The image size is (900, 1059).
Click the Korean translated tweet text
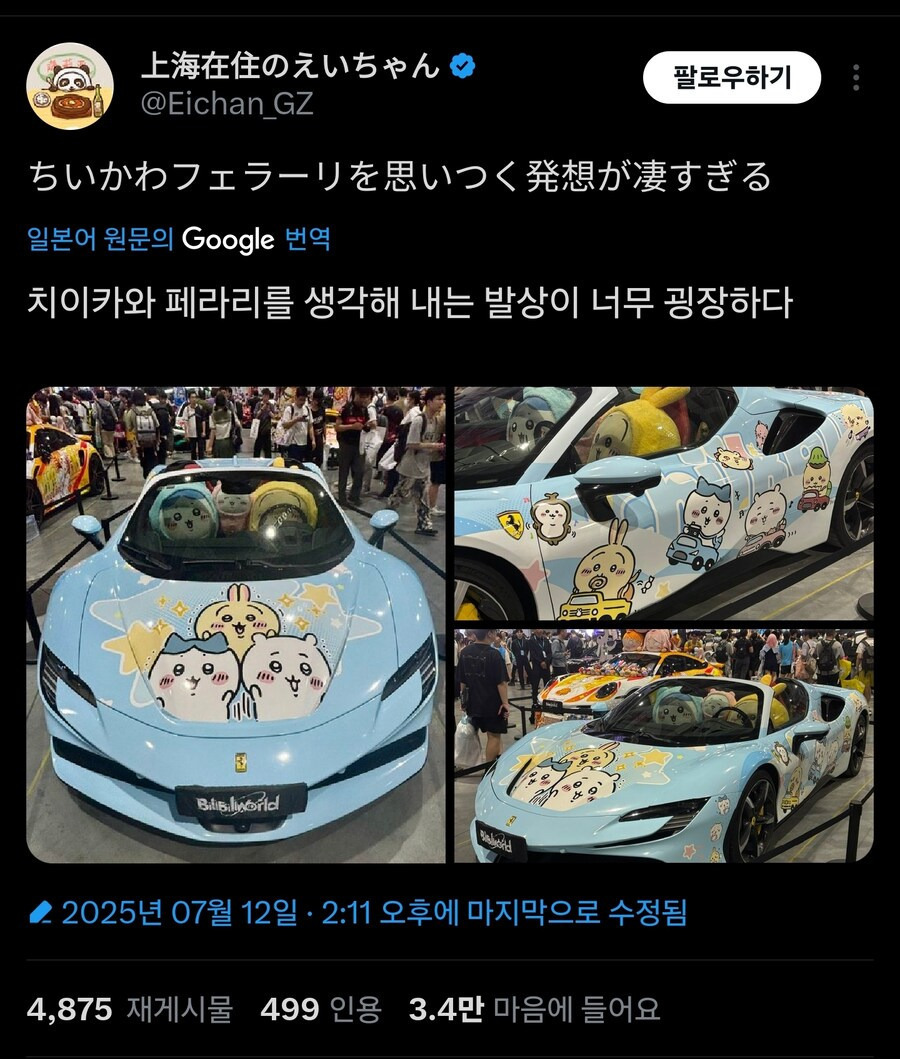(410, 303)
